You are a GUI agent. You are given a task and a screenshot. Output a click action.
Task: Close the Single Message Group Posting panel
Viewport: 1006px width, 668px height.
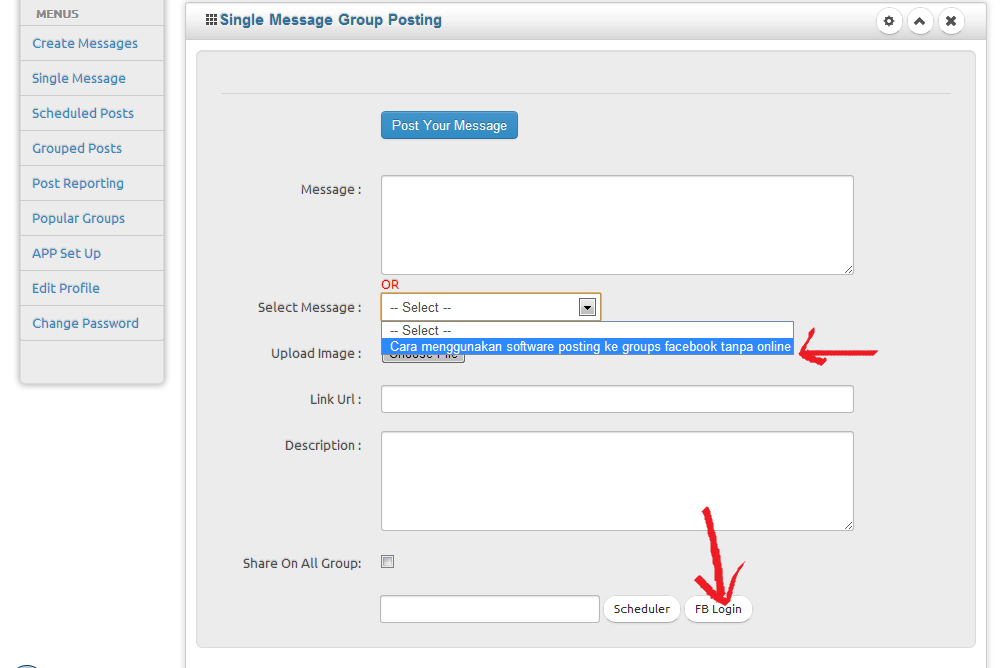[951, 21]
